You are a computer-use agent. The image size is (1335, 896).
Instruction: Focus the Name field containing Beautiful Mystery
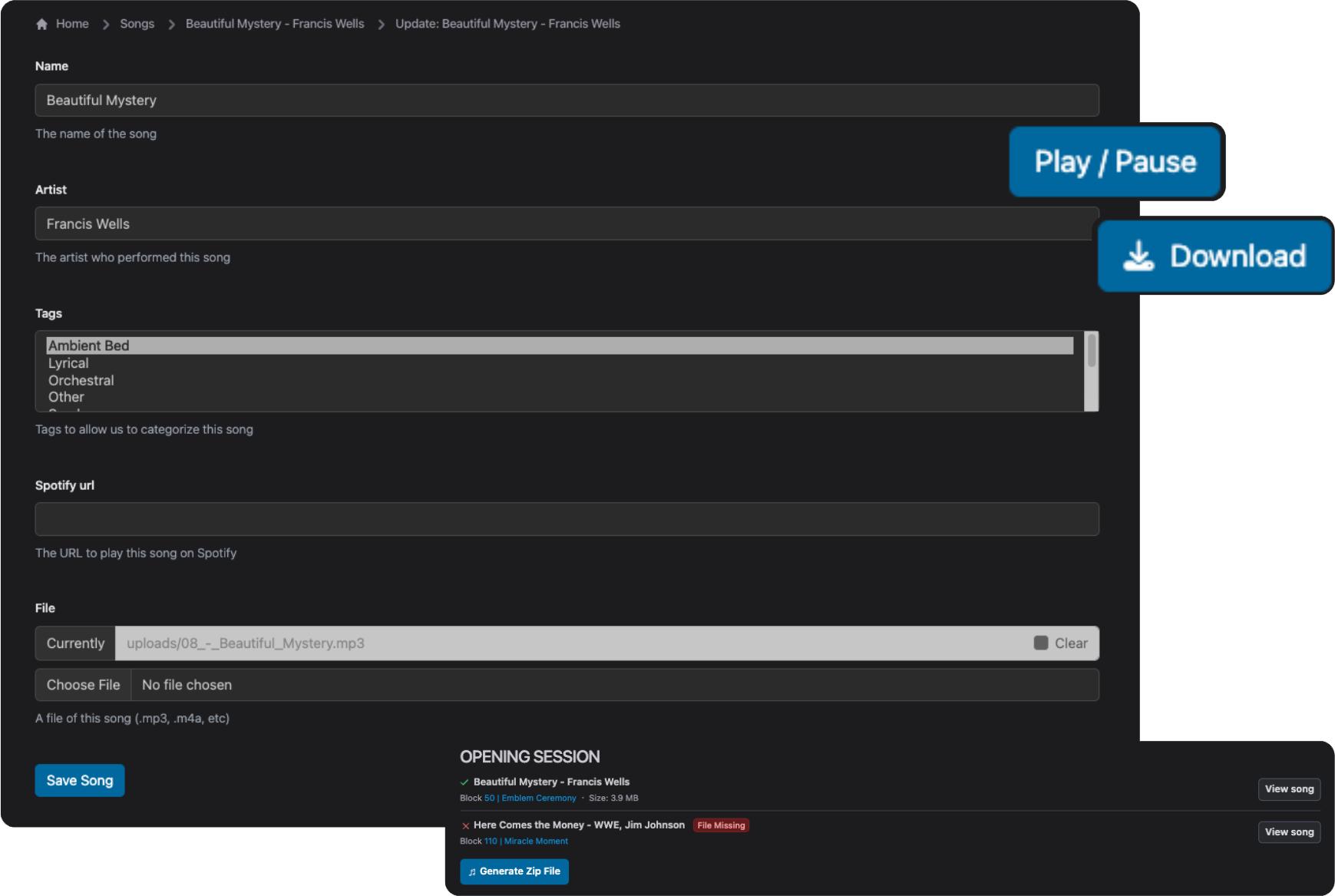(x=567, y=101)
